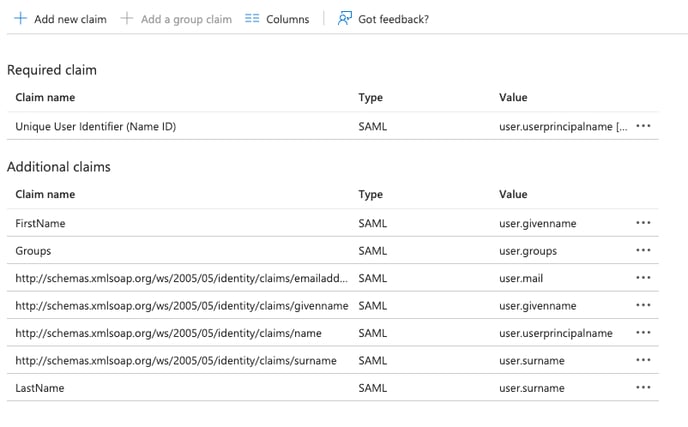
Task: Click the emailaddress claim name
Action: [181, 278]
